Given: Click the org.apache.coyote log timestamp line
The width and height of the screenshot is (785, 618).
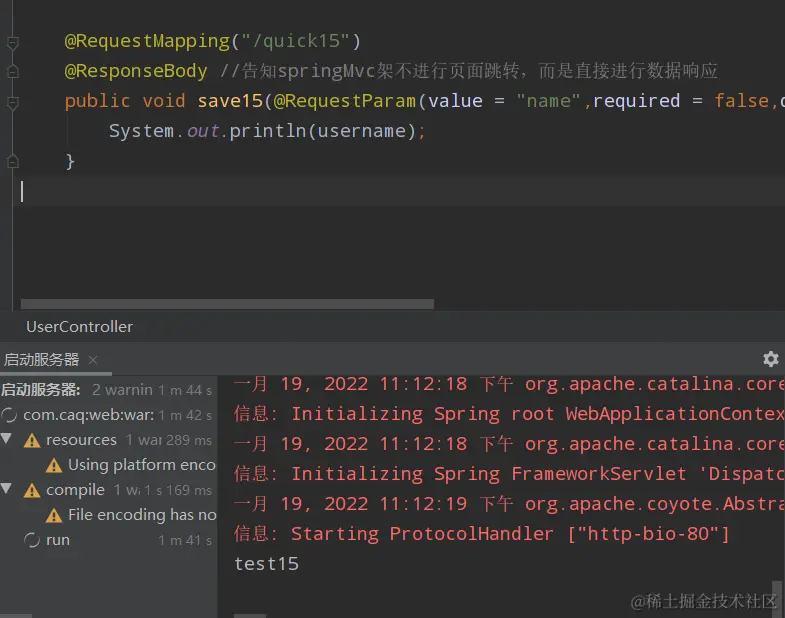Looking at the screenshot, I should click(x=509, y=504).
